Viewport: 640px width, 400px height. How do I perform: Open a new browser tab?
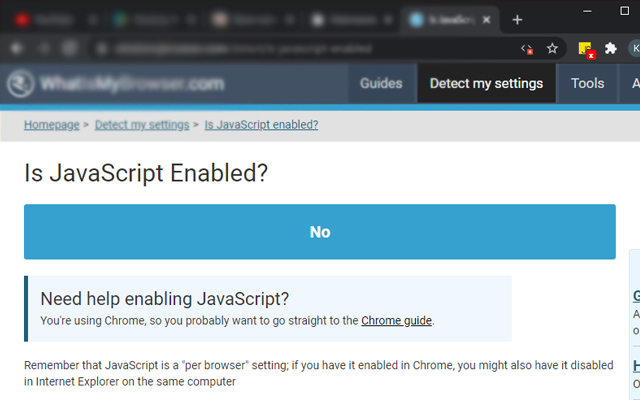point(517,20)
